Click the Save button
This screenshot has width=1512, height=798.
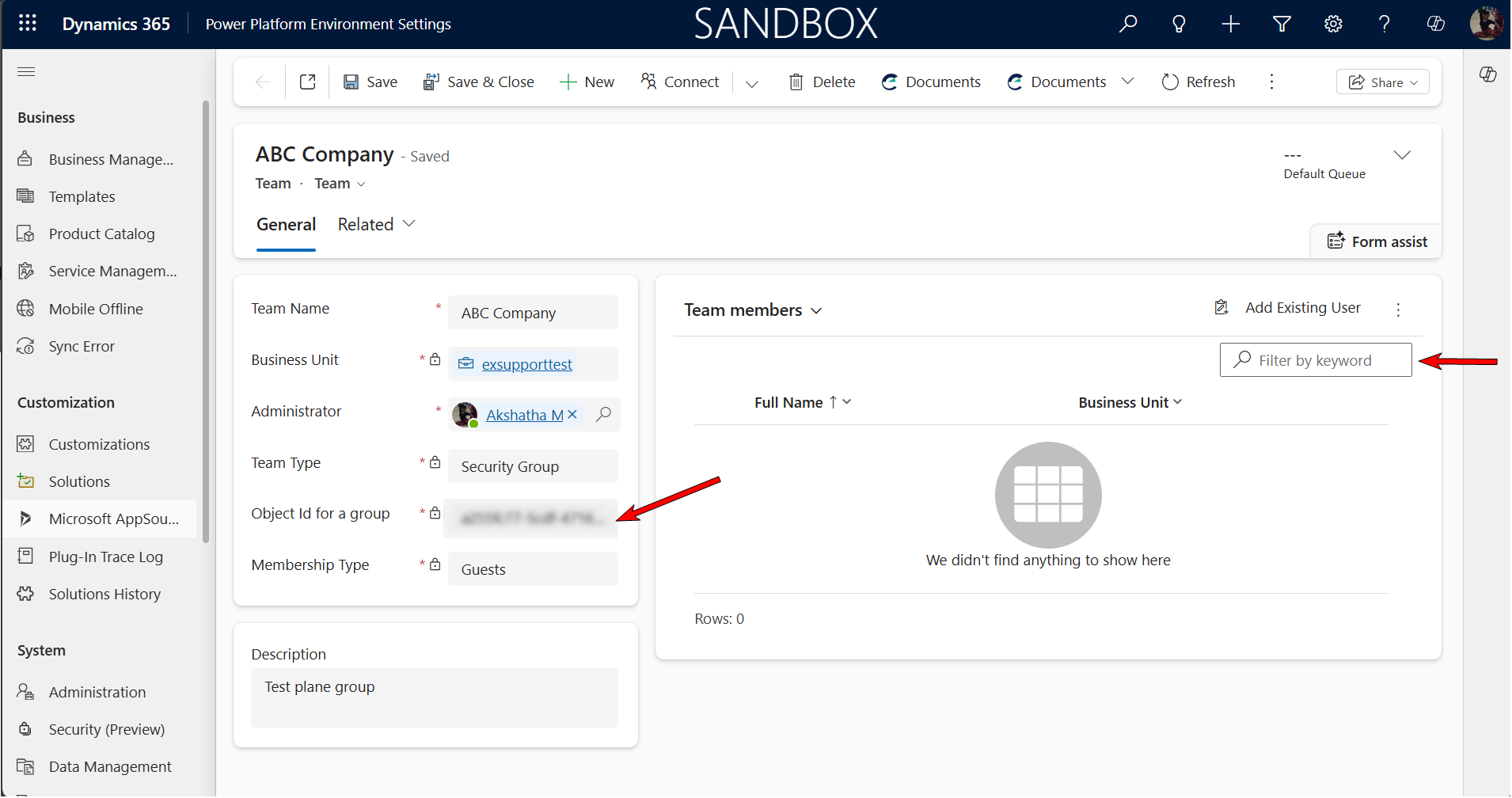tap(370, 82)
